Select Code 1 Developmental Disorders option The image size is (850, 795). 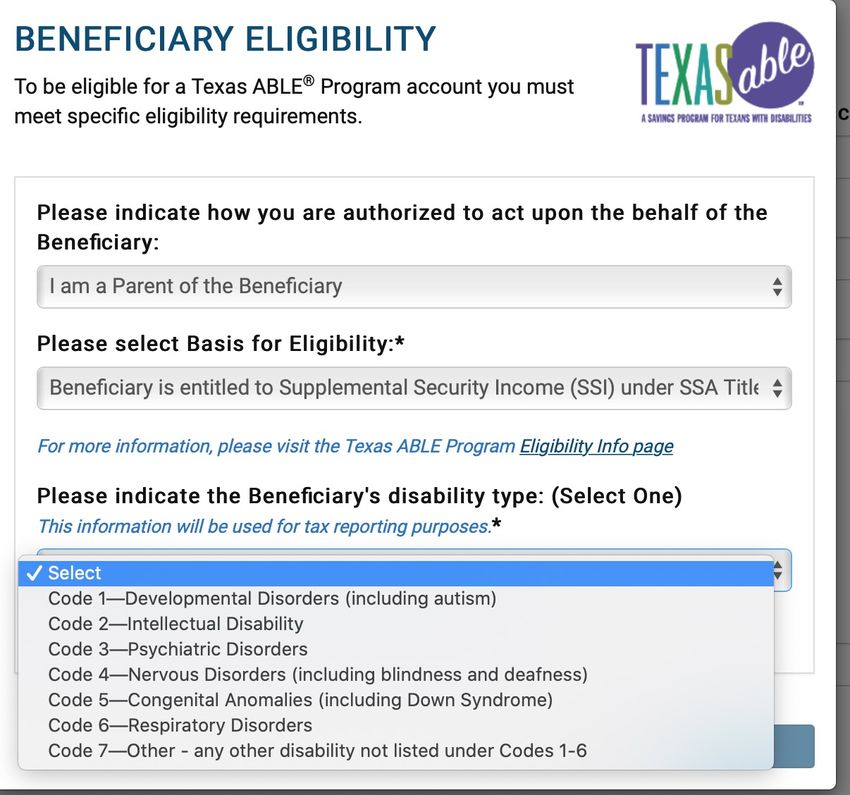point(396,598)
